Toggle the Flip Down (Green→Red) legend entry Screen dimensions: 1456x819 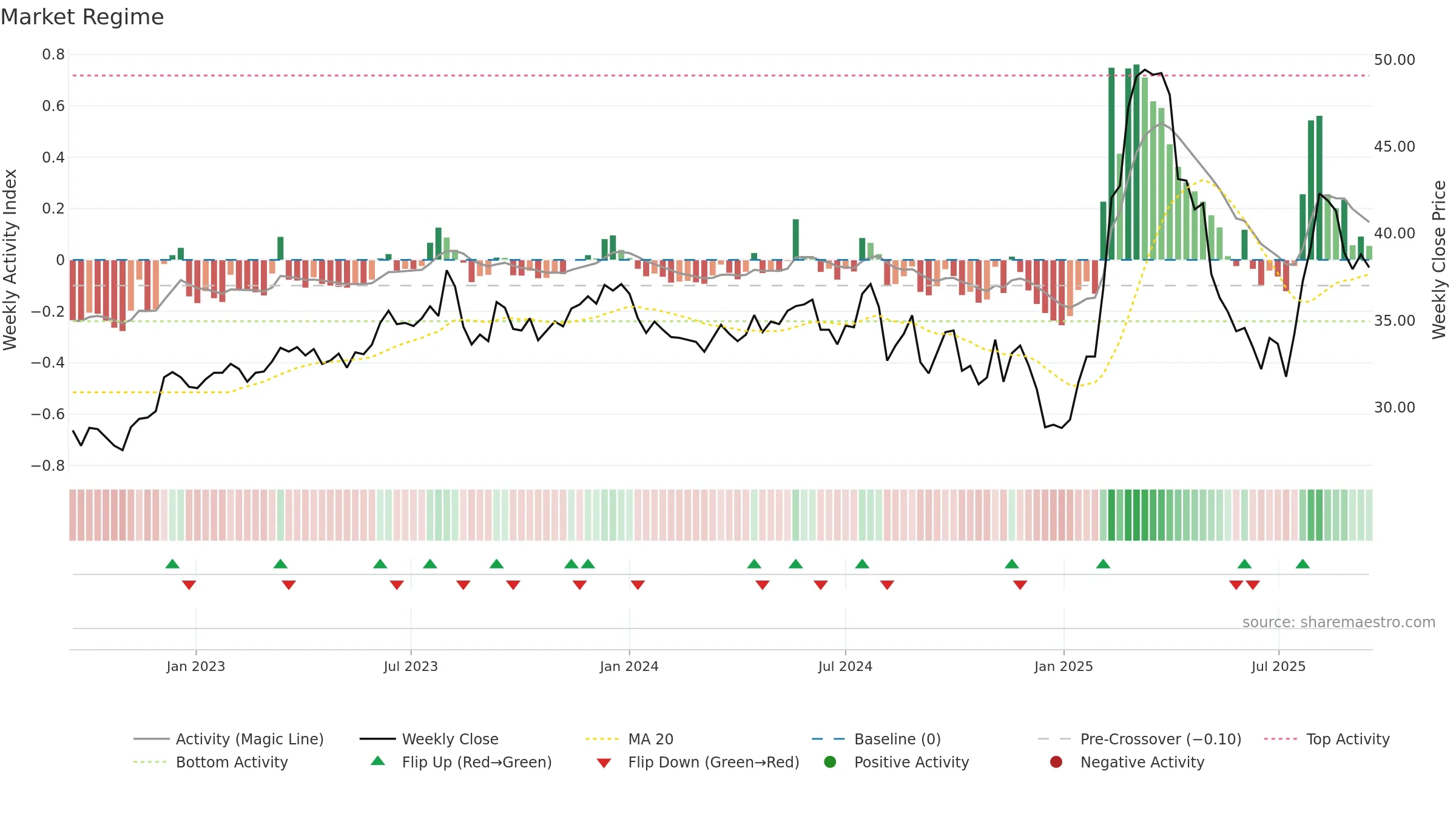coord(698,762)
